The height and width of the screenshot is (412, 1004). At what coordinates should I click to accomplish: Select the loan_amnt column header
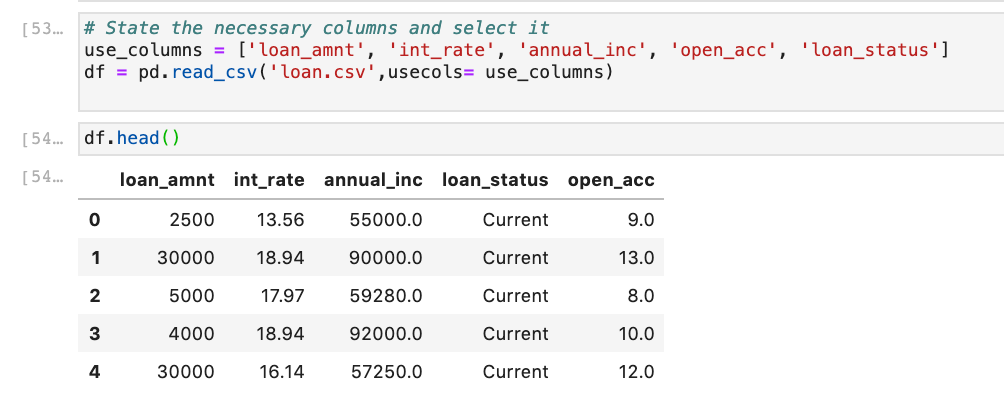(167, 180)
